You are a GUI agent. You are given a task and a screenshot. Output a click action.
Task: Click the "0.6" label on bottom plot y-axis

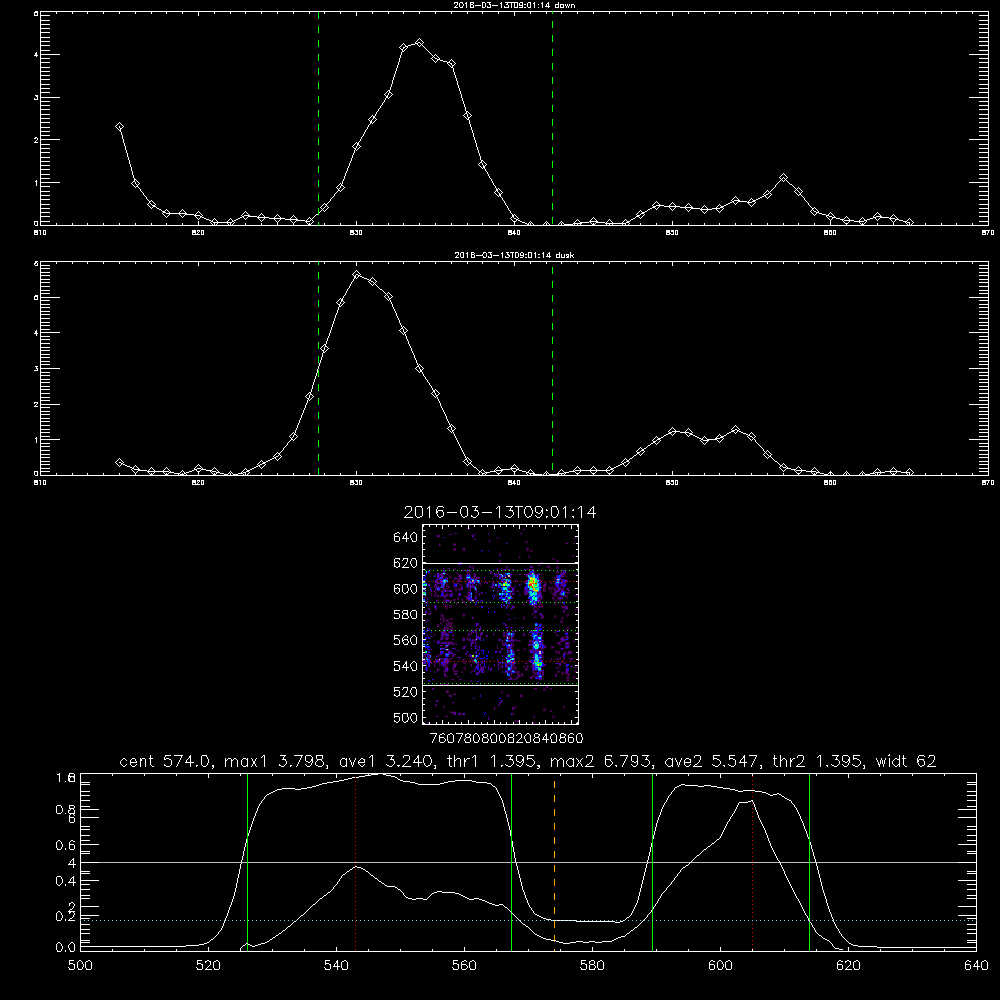point(66,845)
